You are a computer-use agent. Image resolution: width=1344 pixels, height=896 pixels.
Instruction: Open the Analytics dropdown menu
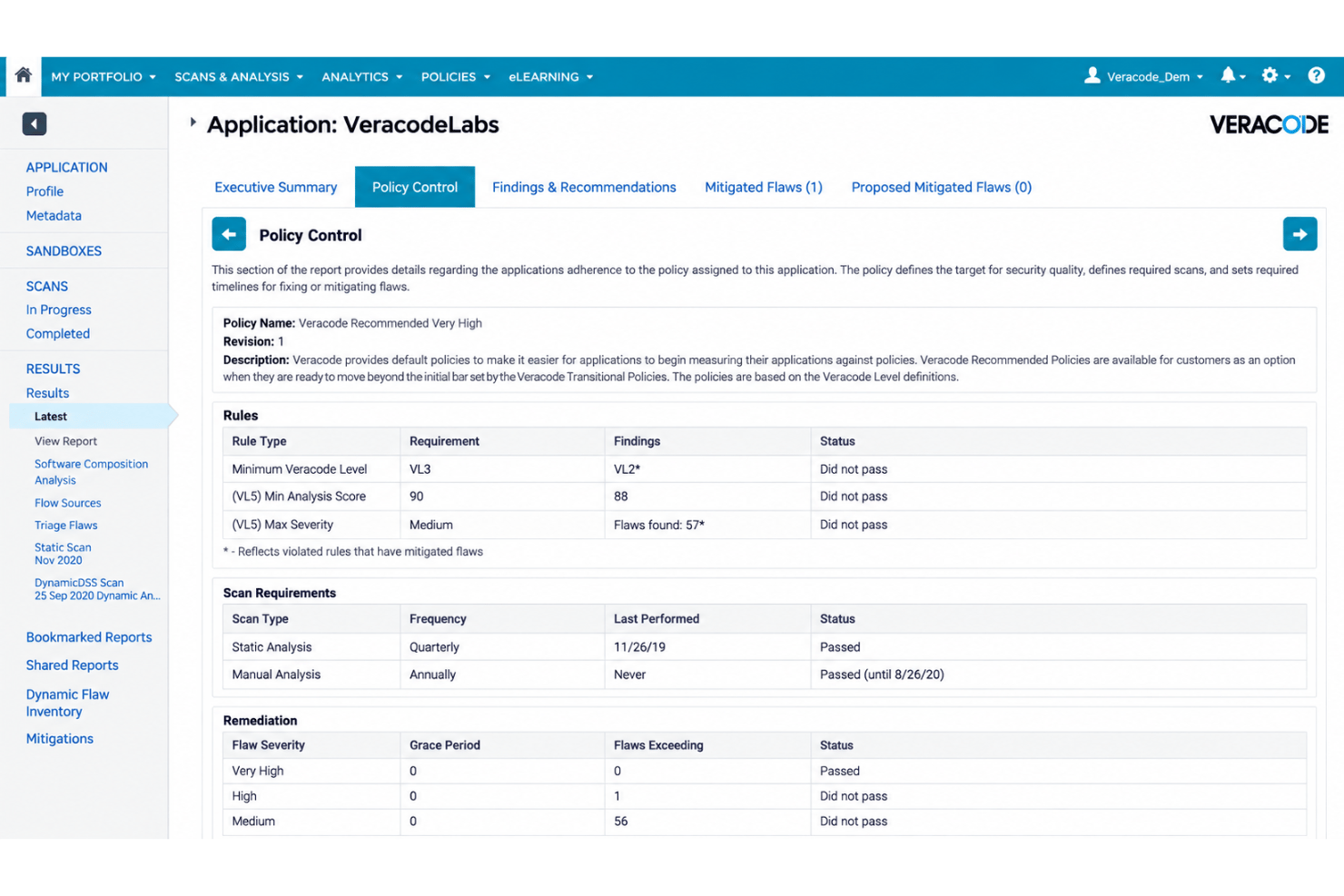pyautogui.click(x=361, y=77)
